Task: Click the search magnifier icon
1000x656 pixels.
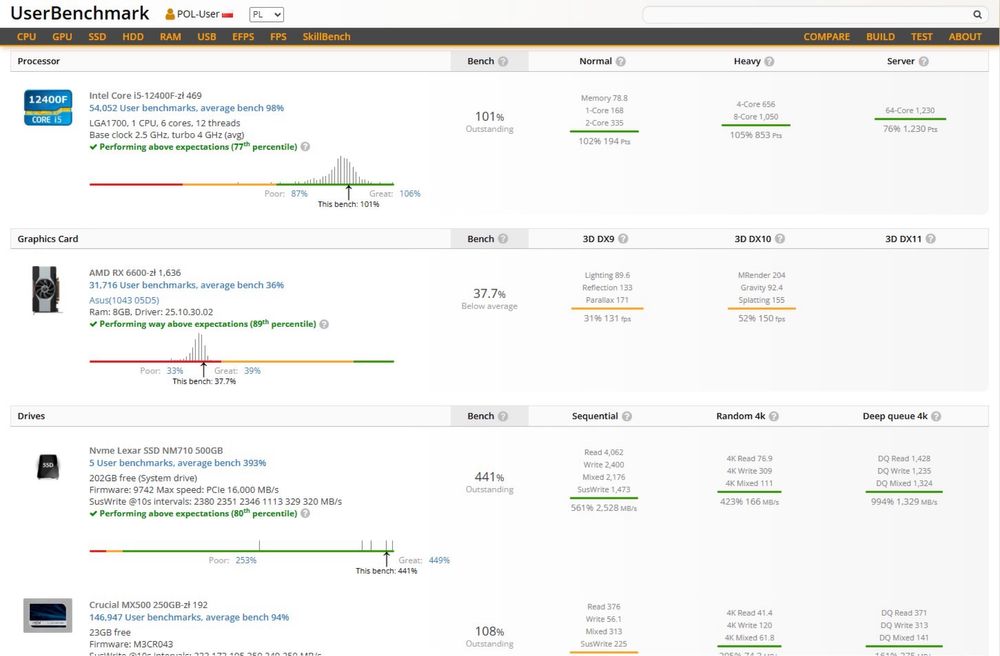Action: [x=977, y=14]
